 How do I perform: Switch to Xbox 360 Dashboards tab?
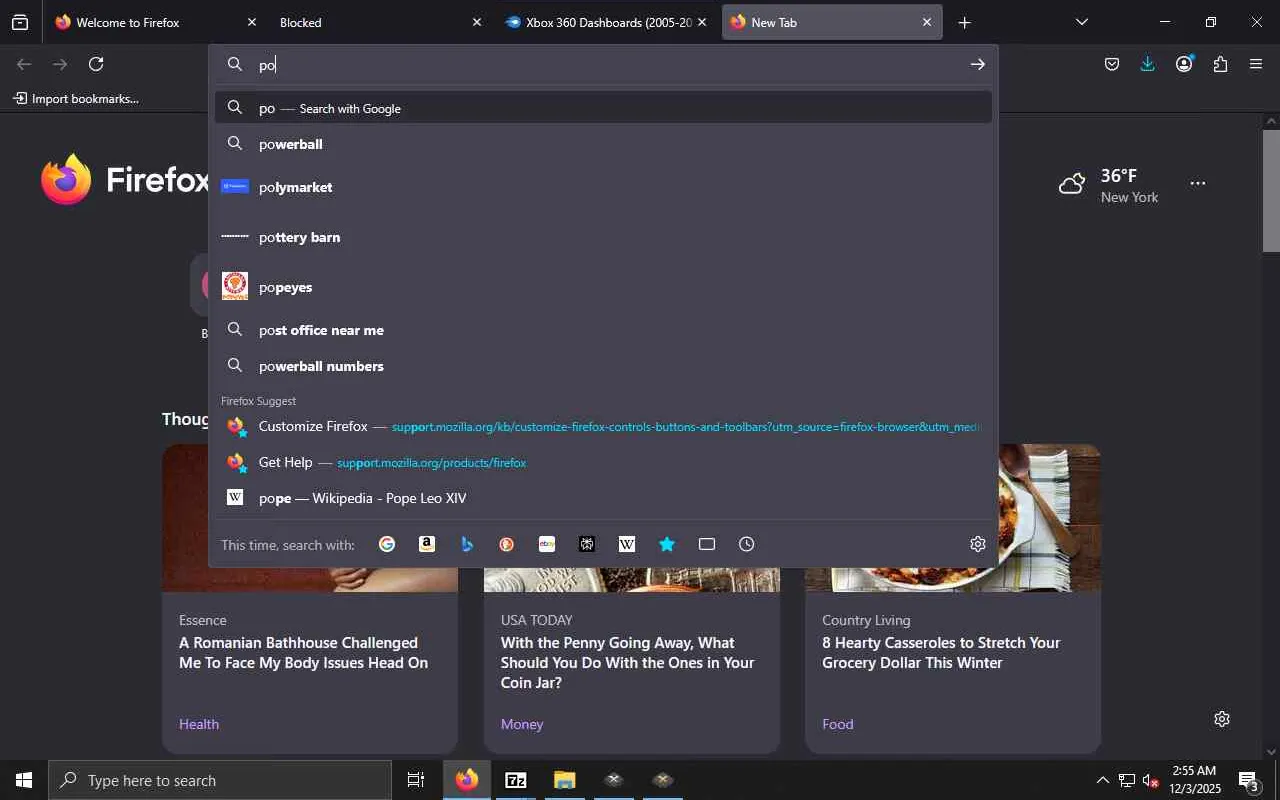(x=606, y=22)
